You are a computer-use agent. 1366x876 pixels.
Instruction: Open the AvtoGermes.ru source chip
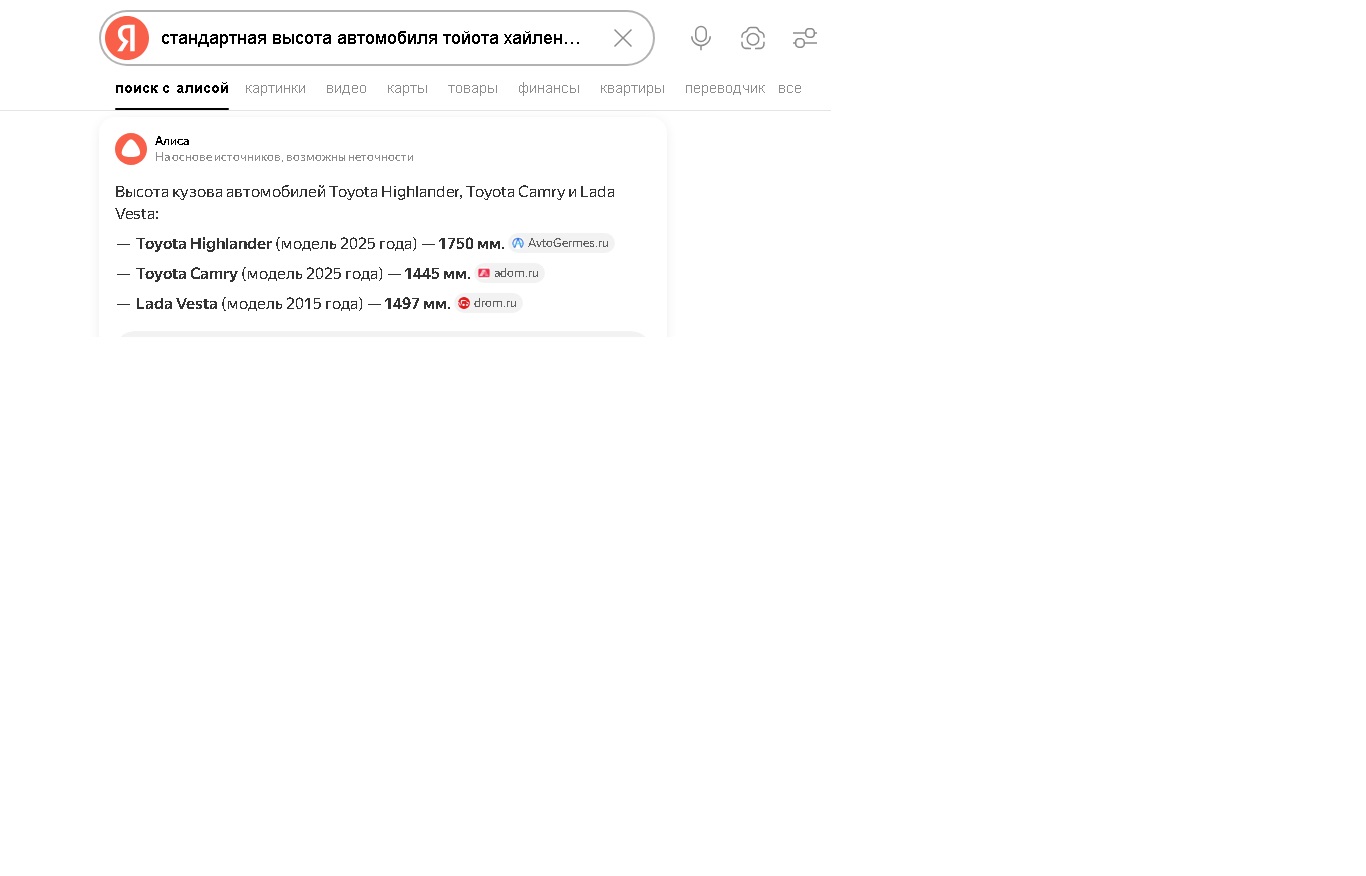coord(561,243)
